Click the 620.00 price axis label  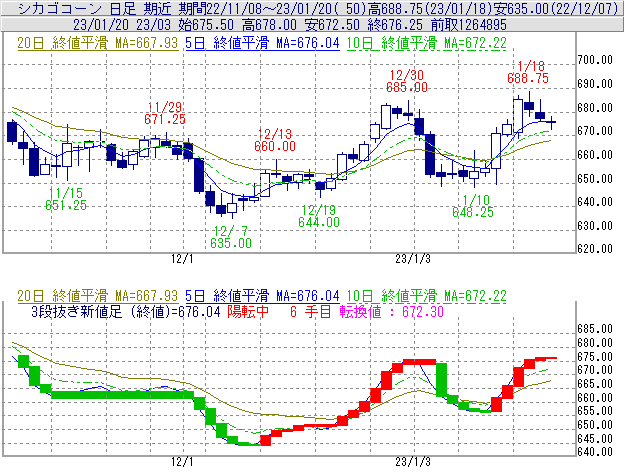tap(595, 249)
